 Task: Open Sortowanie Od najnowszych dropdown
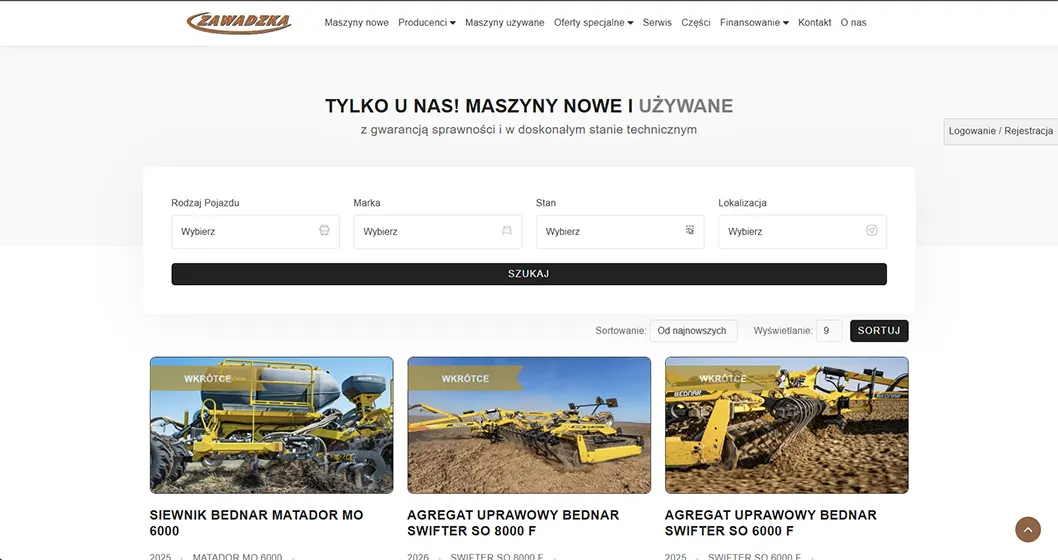pyautogui.click(x=693, y=331)
